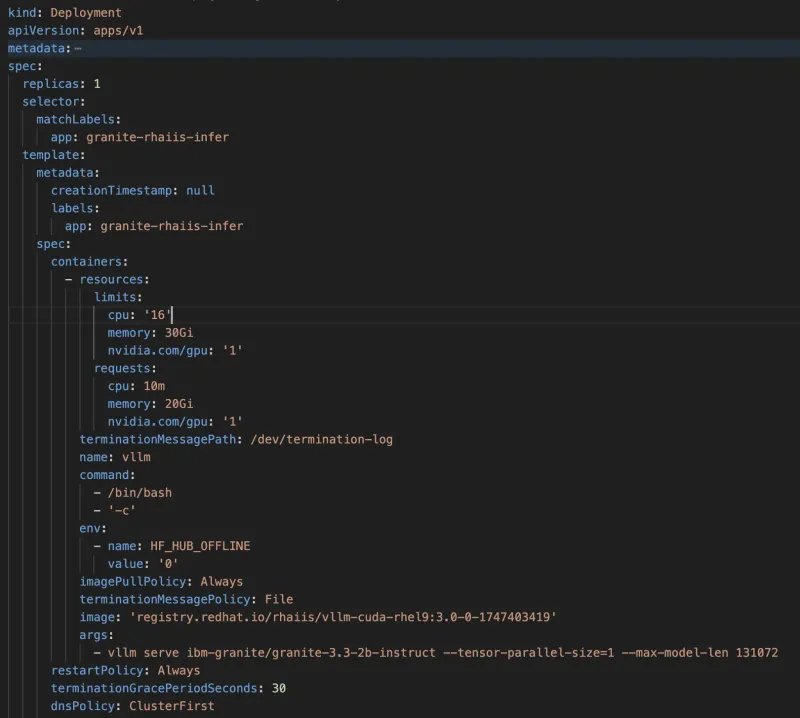The image size is (800, 718).
Task: Click the null creationTimestamp value
Action: coord(200,190)
